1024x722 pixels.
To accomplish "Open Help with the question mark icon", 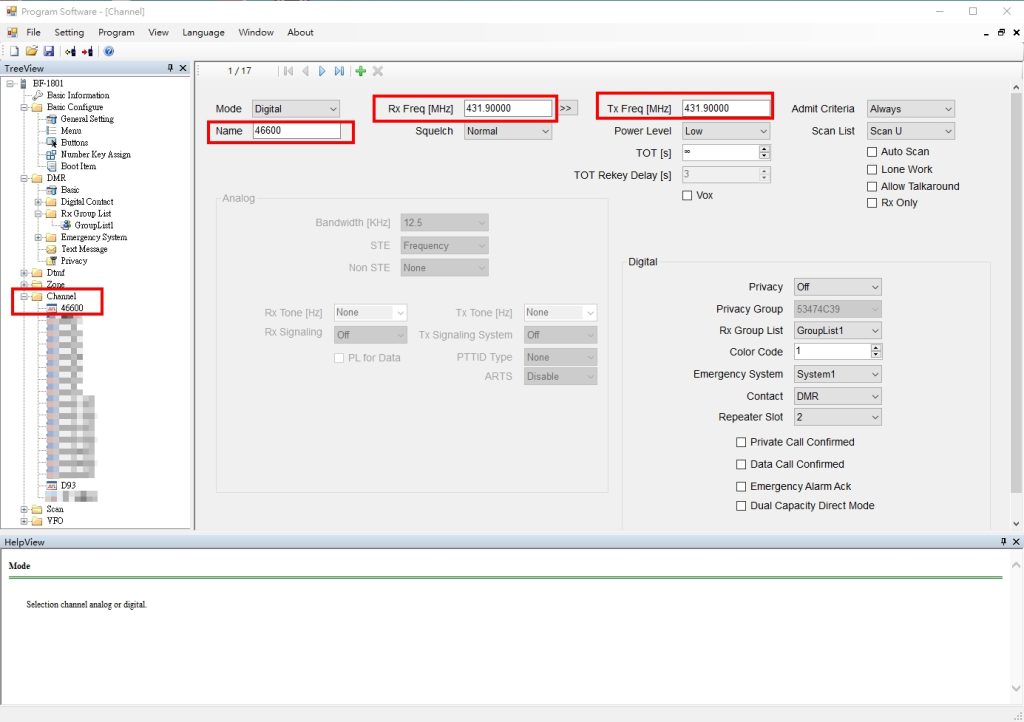I will [x=108, y=51].
